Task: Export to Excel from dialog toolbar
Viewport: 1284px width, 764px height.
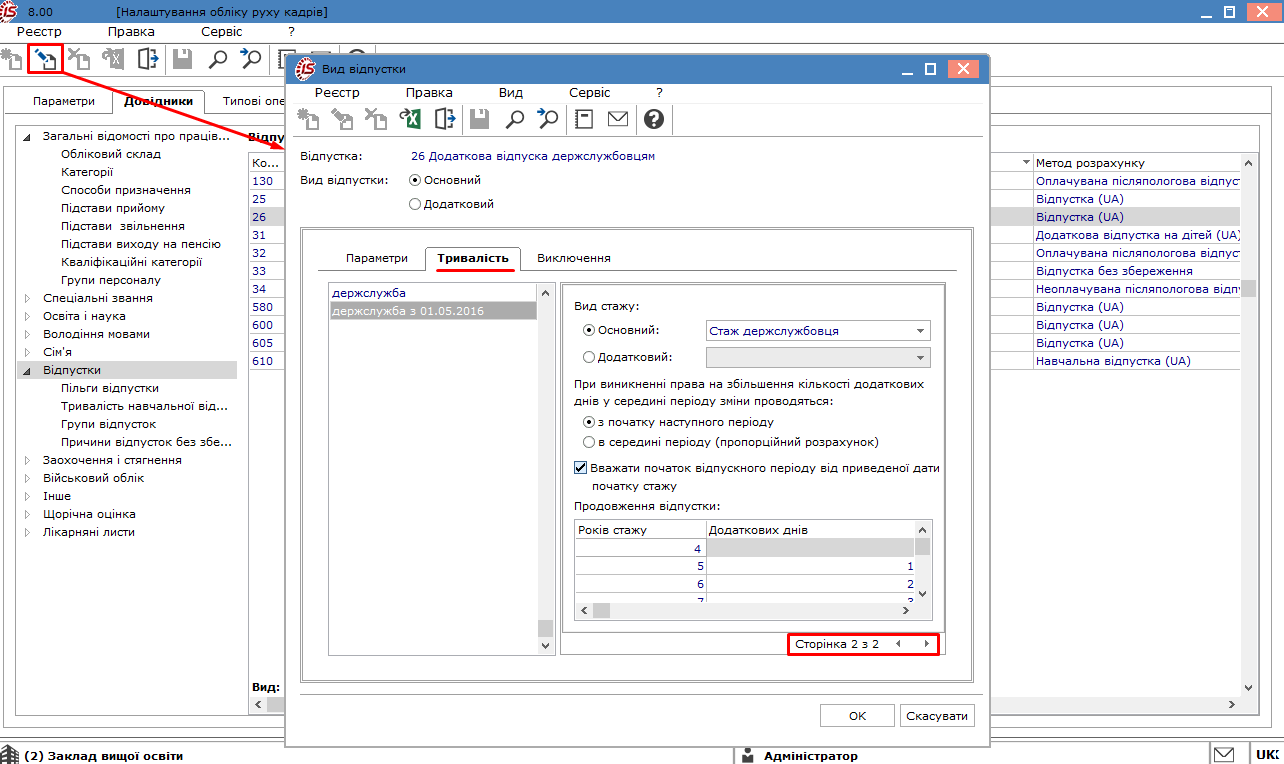Action: tap(410, 119)
